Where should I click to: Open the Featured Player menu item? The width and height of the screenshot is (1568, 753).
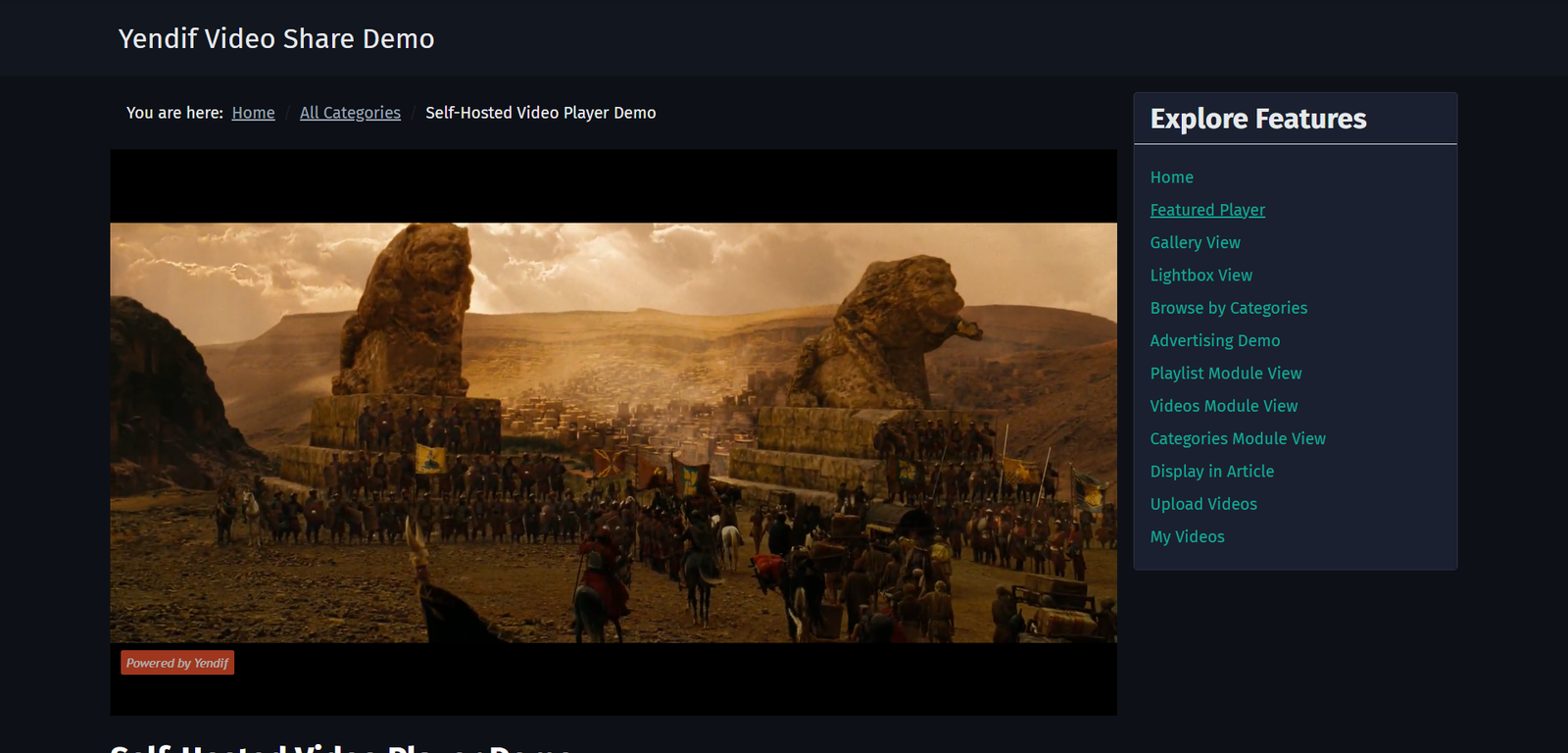tap(1207, 210)
